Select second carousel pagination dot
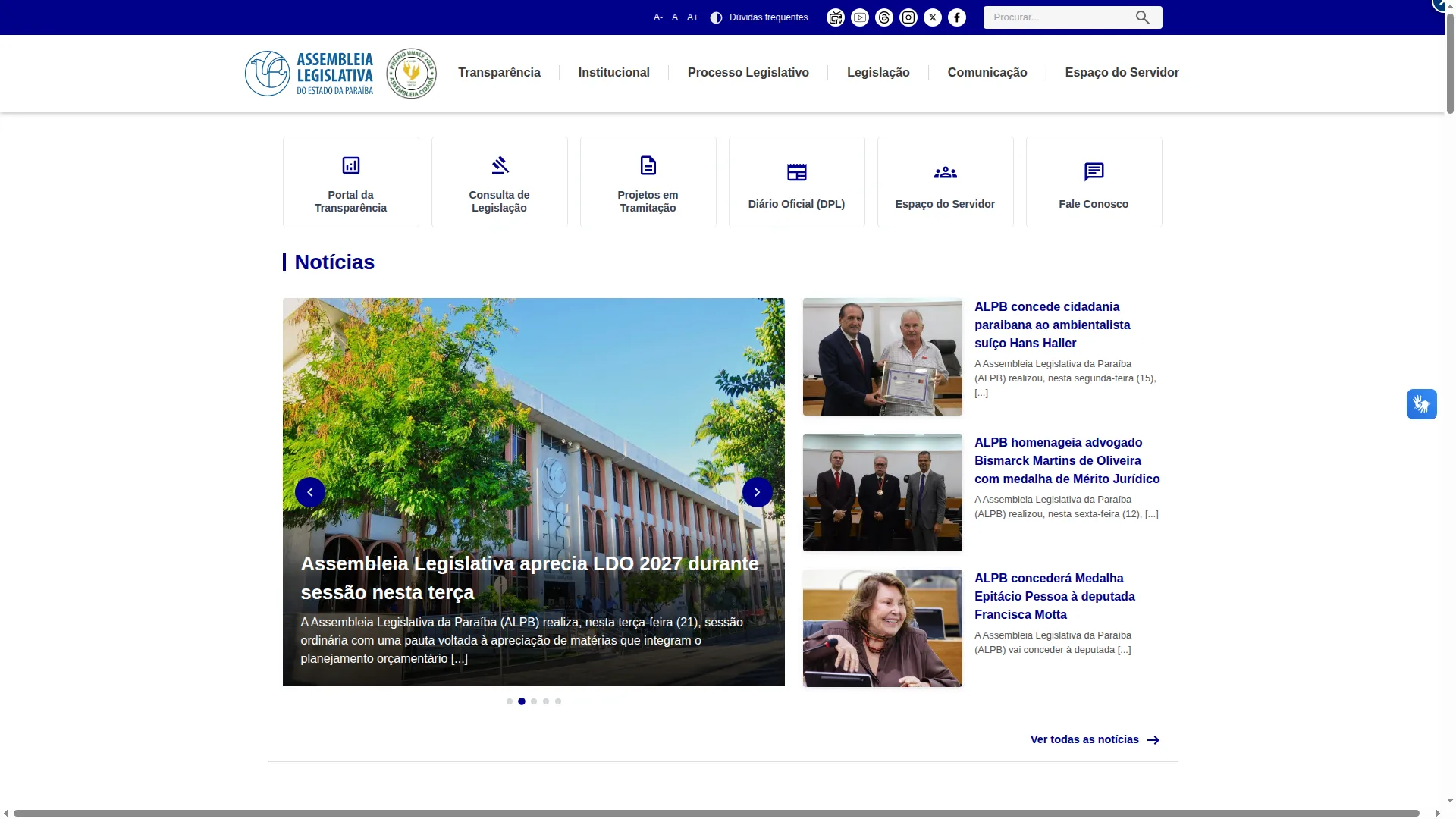1456x819 pixels. (x=522, y=701)
